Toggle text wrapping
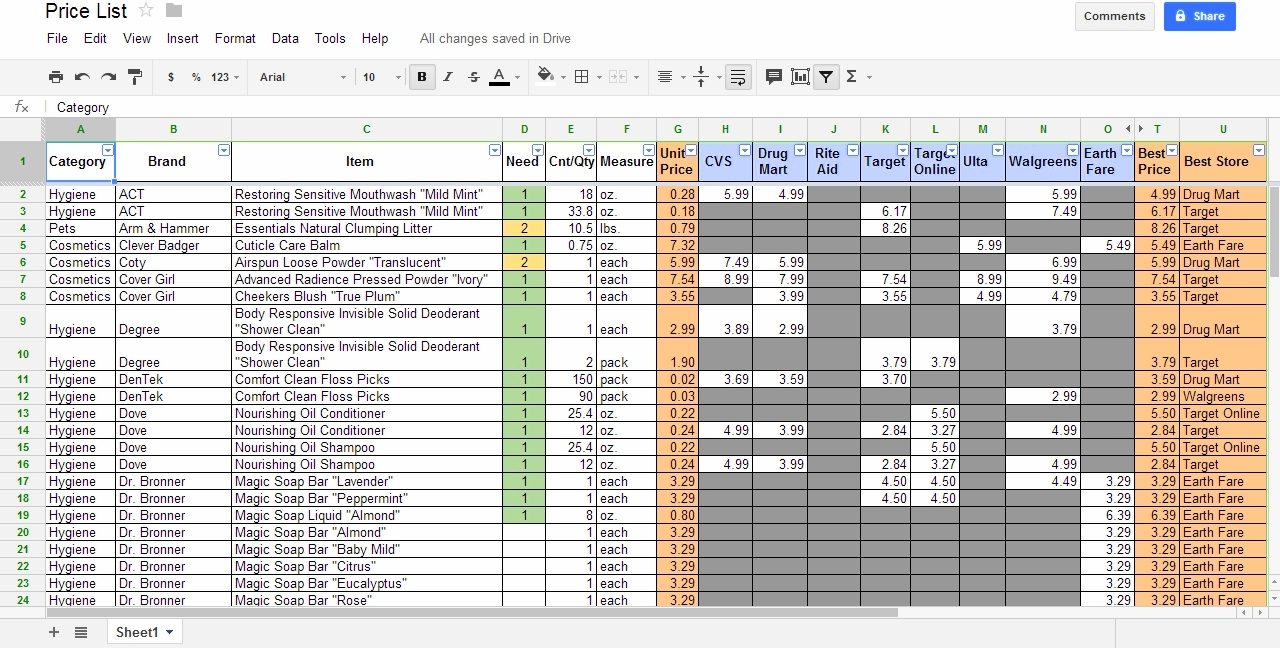The width and height of the screenshot is (1280, 648). [738, 77]
